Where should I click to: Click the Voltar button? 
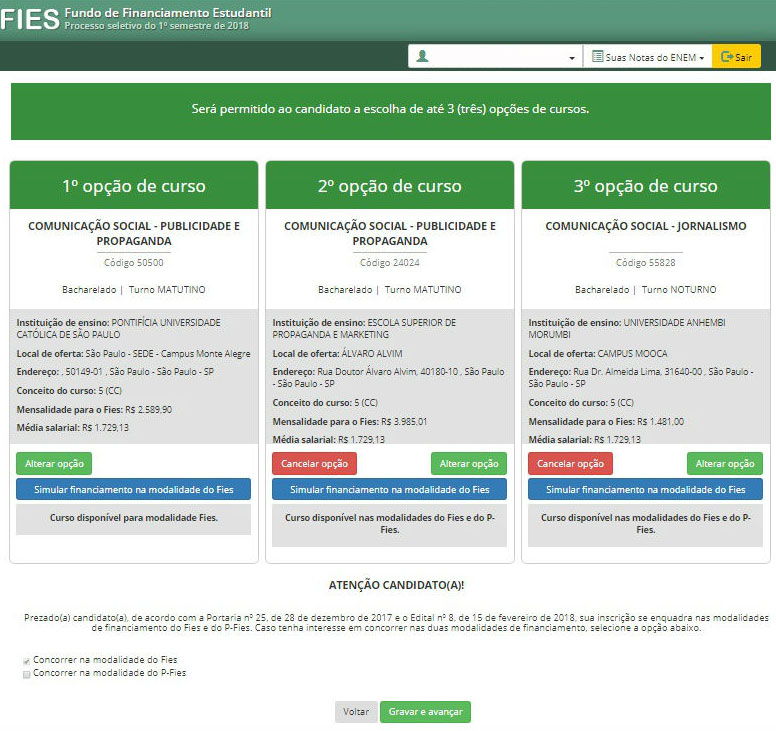click(356, 712)
